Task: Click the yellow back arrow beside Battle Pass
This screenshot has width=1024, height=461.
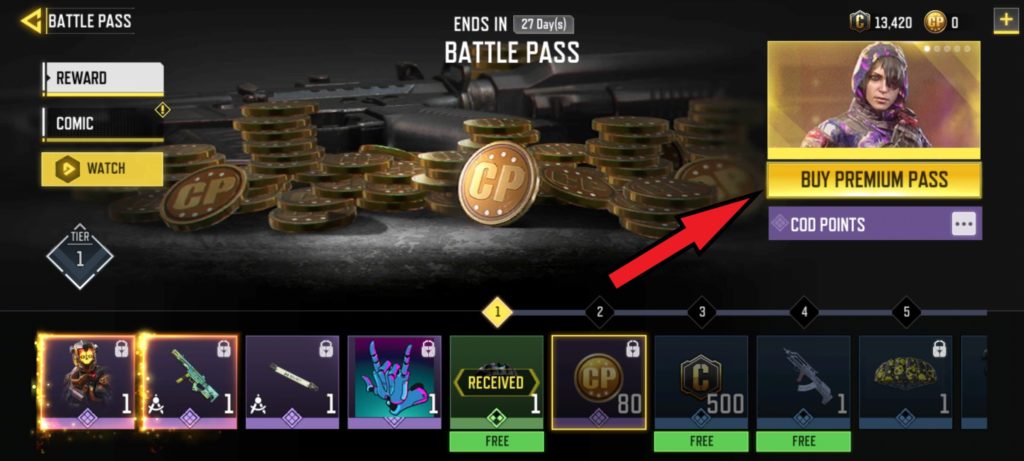Action: coord(31,21)
